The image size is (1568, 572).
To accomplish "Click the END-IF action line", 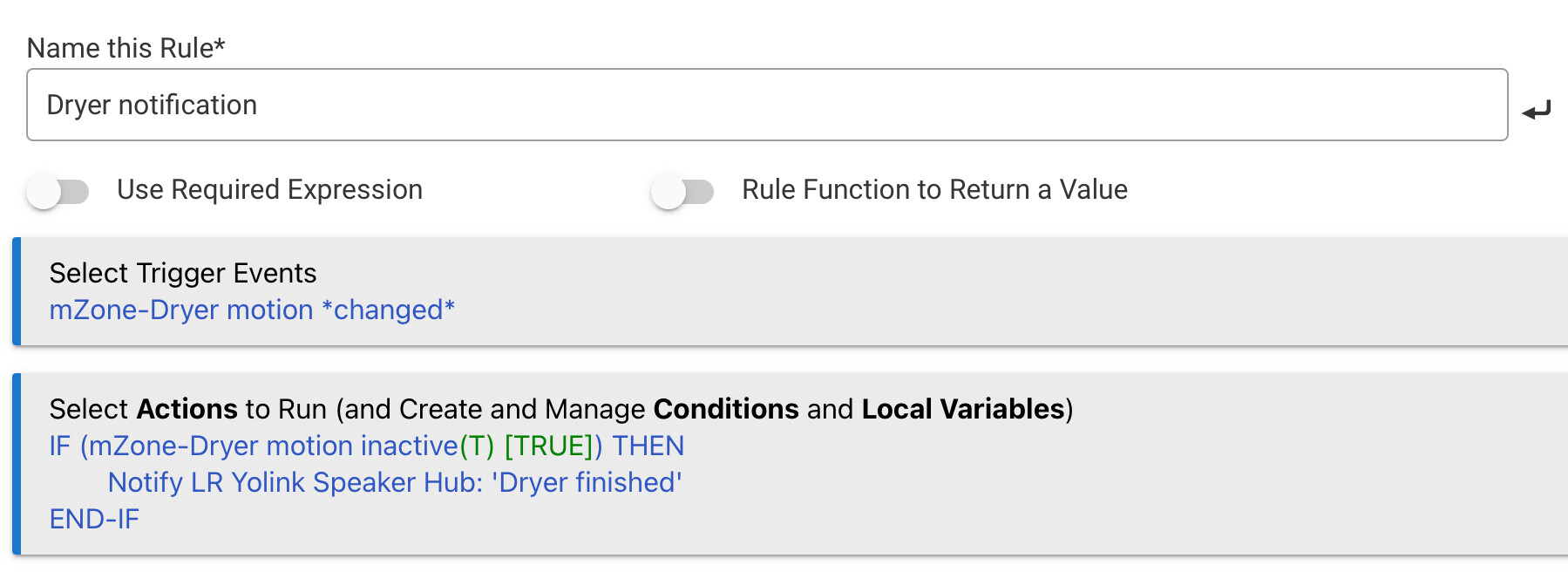I will (x=94, y=520).
